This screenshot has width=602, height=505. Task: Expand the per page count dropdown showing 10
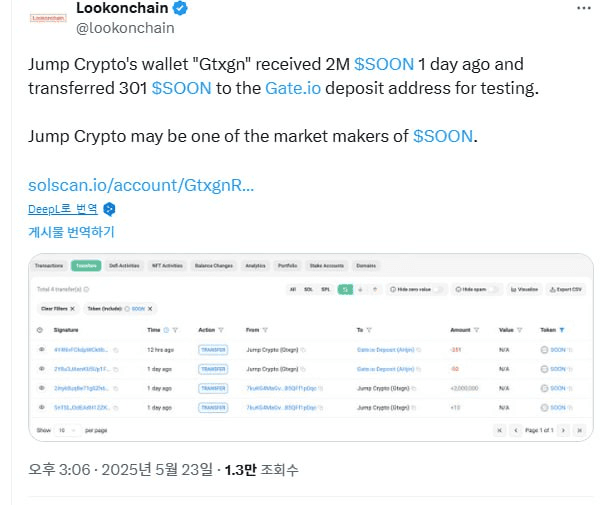68,430
